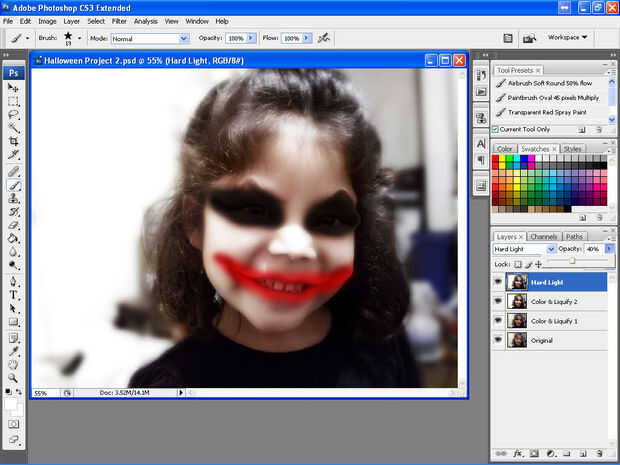Select the Path Selection tool
Screen dimensions: 620x465
(13, 308)
